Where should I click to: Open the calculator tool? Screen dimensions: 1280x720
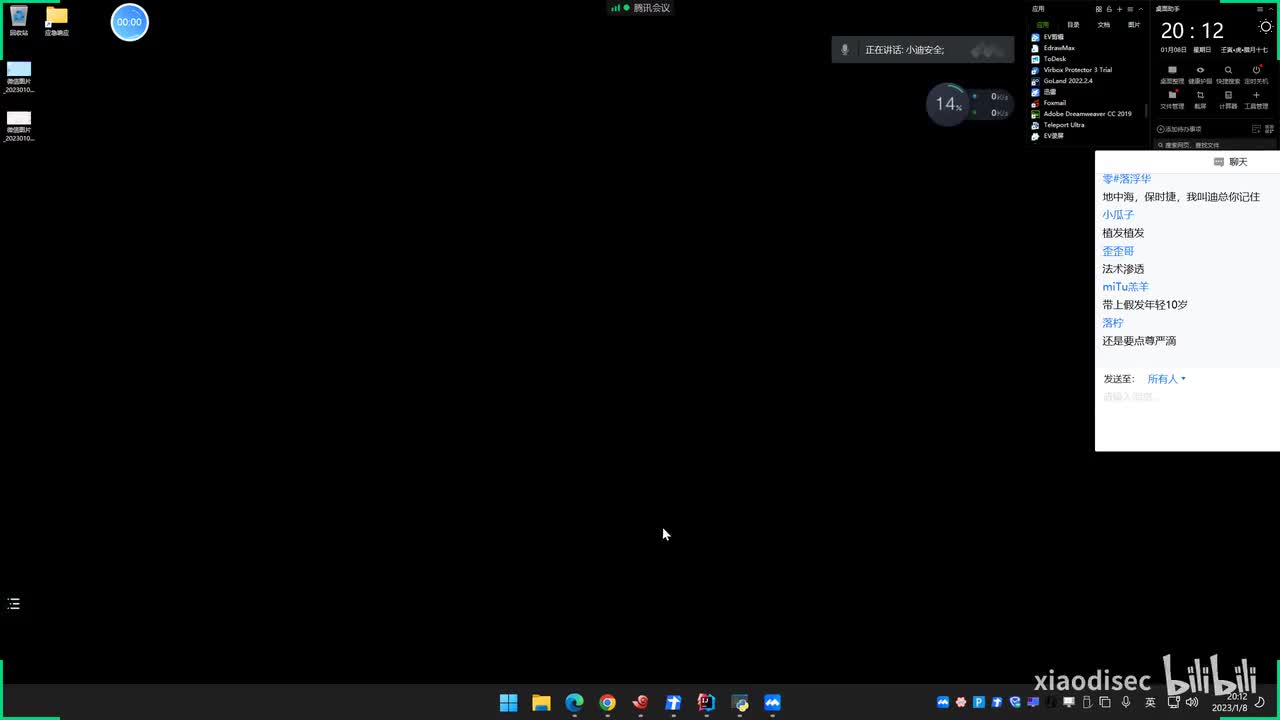[x=1228, y=100]
